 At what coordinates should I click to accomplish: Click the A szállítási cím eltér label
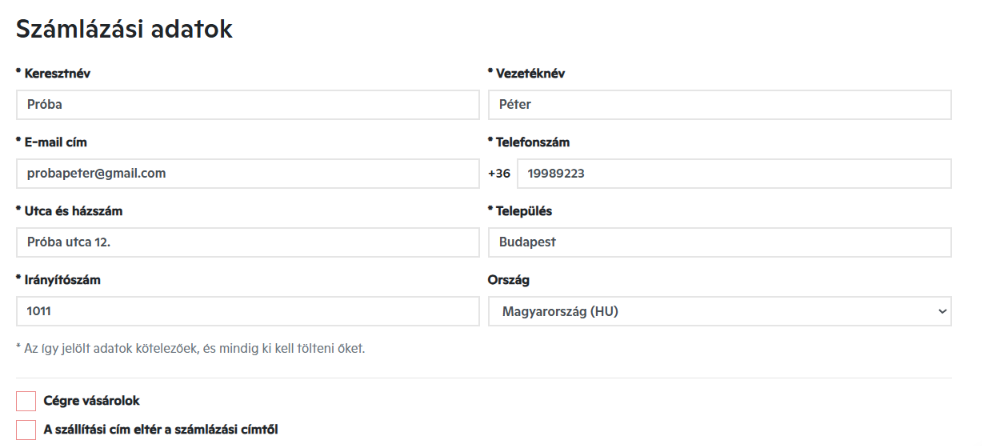pos(161,430)
